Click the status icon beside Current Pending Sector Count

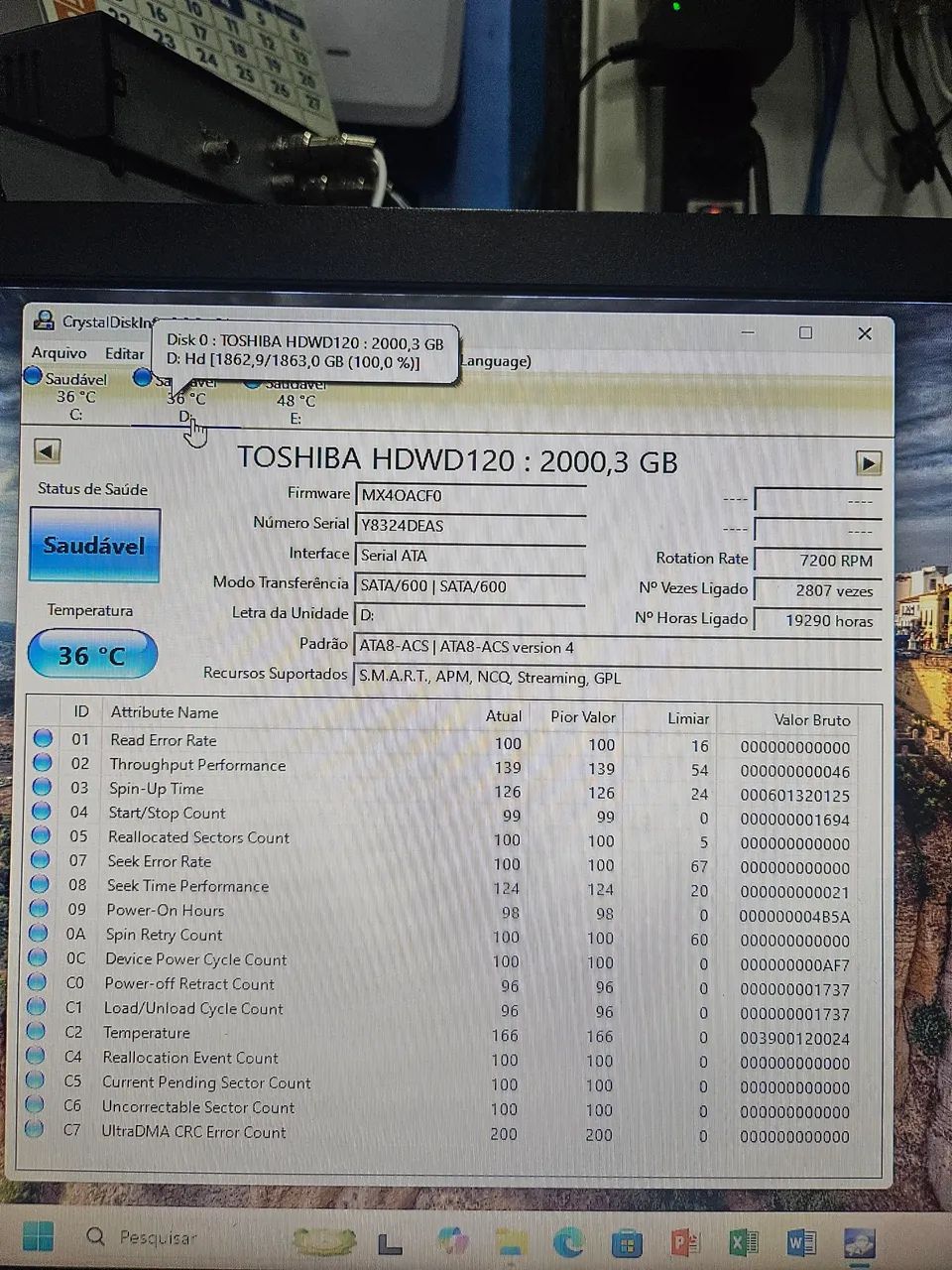(35, 1079)
